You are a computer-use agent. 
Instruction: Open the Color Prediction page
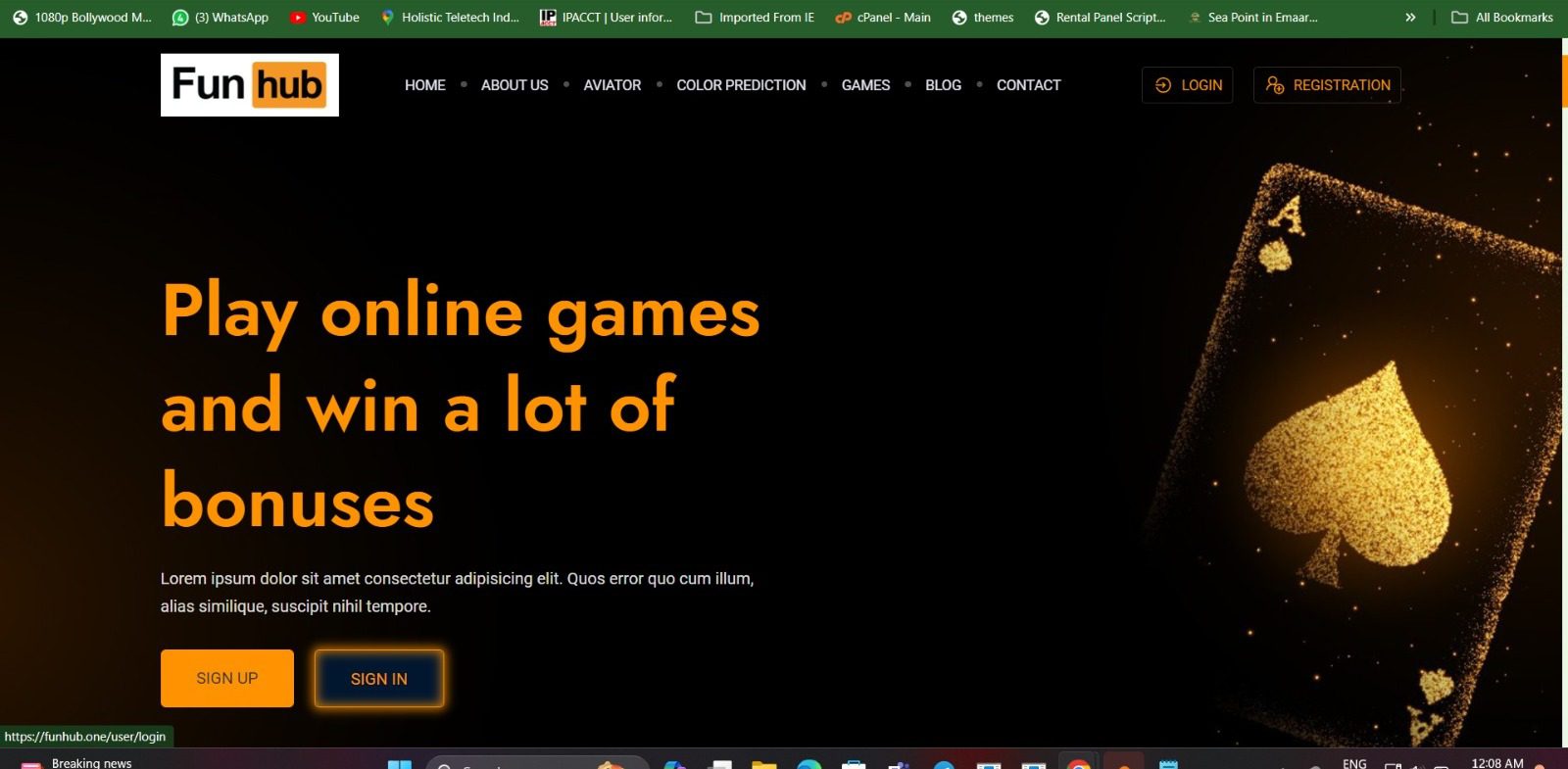pyautogui.click(x=741, y=85)
